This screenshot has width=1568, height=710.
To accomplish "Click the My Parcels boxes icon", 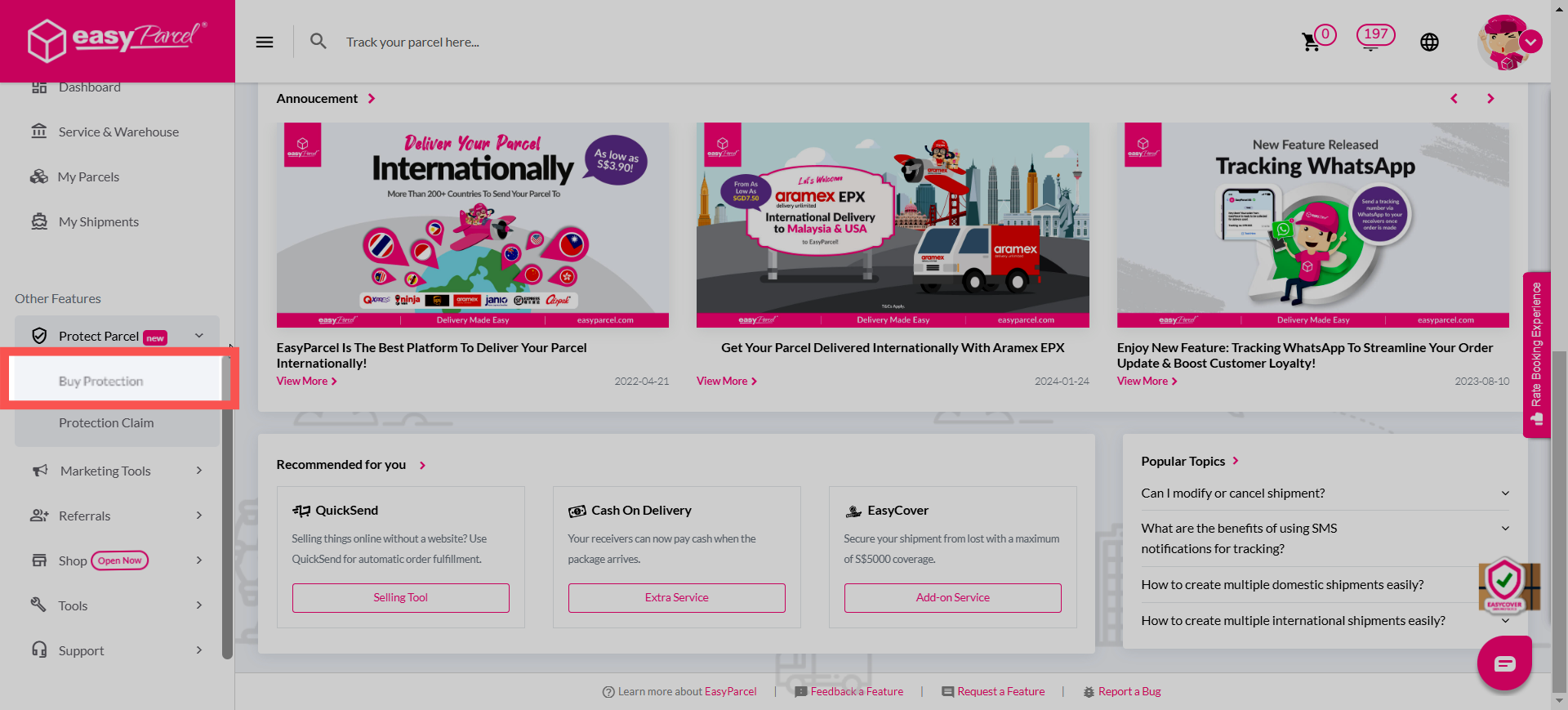I will tap(39, 176).
